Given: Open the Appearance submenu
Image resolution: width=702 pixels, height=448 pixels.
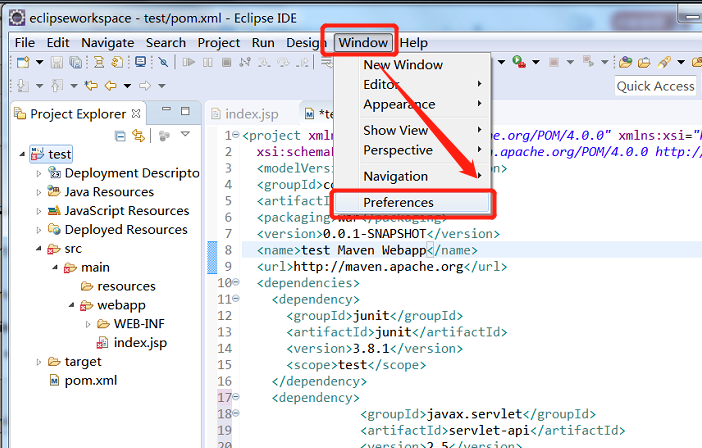Looking at the screenshot, I should coord(412,104).
